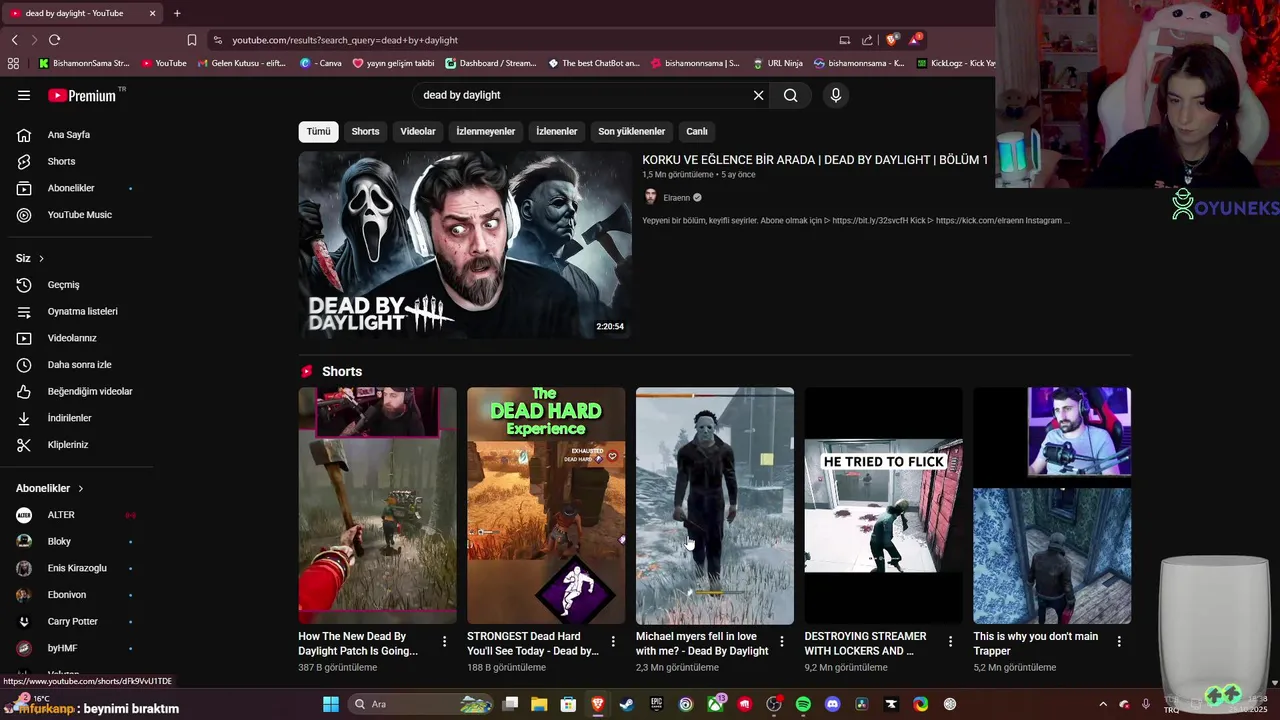The width and height of the screenshot is (1280, 720).
Task: Click in the YouTube search input field
Action: pos(585,95)
